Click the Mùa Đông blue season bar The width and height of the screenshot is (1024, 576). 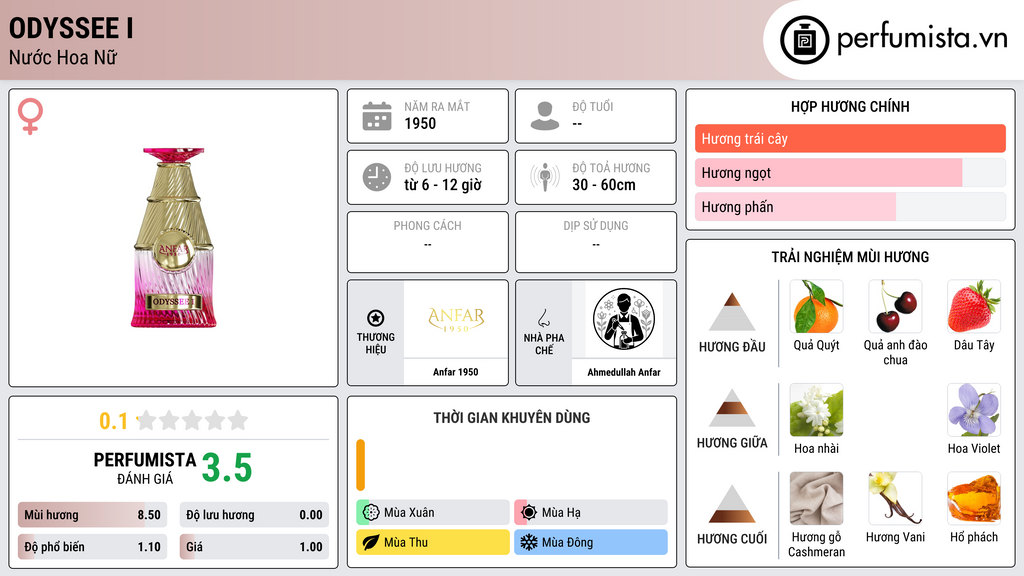click(x=591, y=542)
